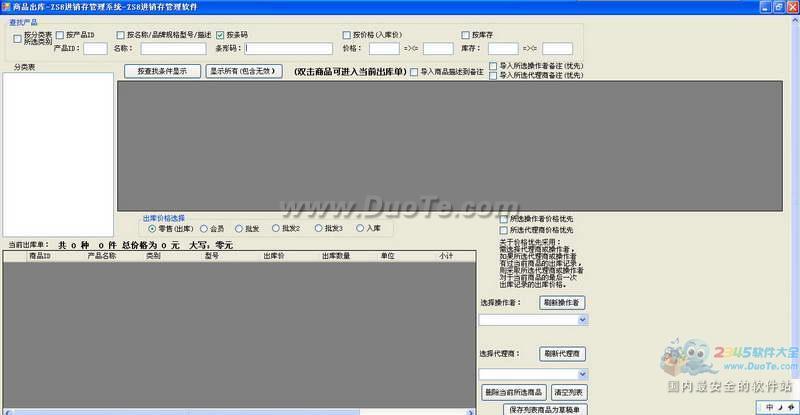Click right arrow of order table scrollbar
The image size is (800, 415).
(x=470, y=412)
